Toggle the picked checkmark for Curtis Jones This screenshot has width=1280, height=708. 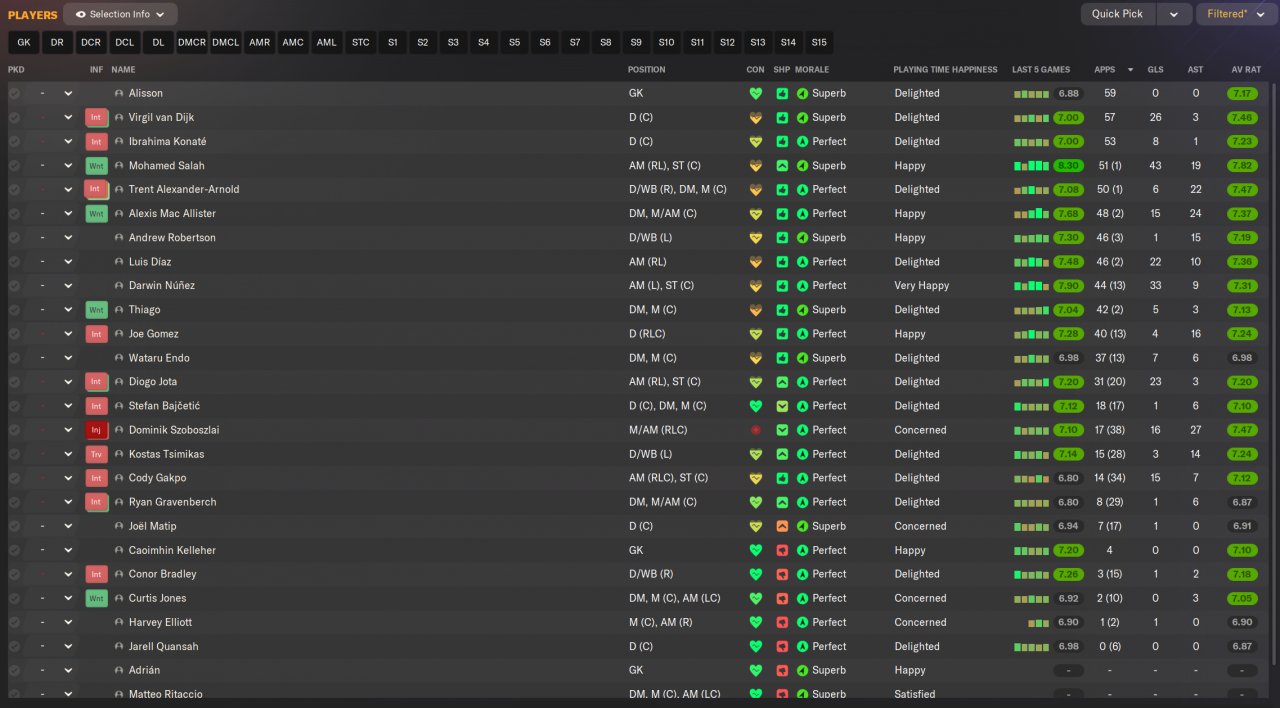click(x=14, y=598)
